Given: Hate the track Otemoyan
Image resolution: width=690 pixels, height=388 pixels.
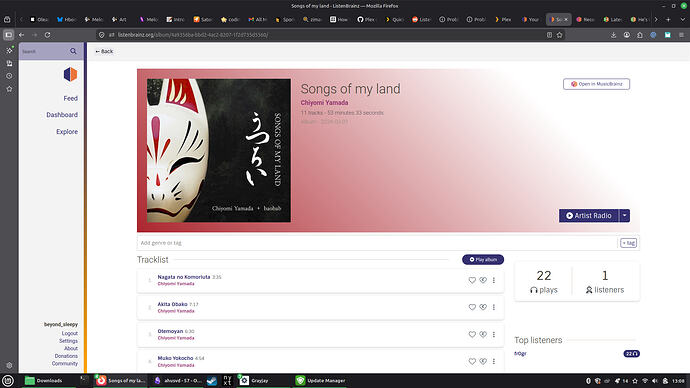Looking at the screenshot, I should coord(483,334).
